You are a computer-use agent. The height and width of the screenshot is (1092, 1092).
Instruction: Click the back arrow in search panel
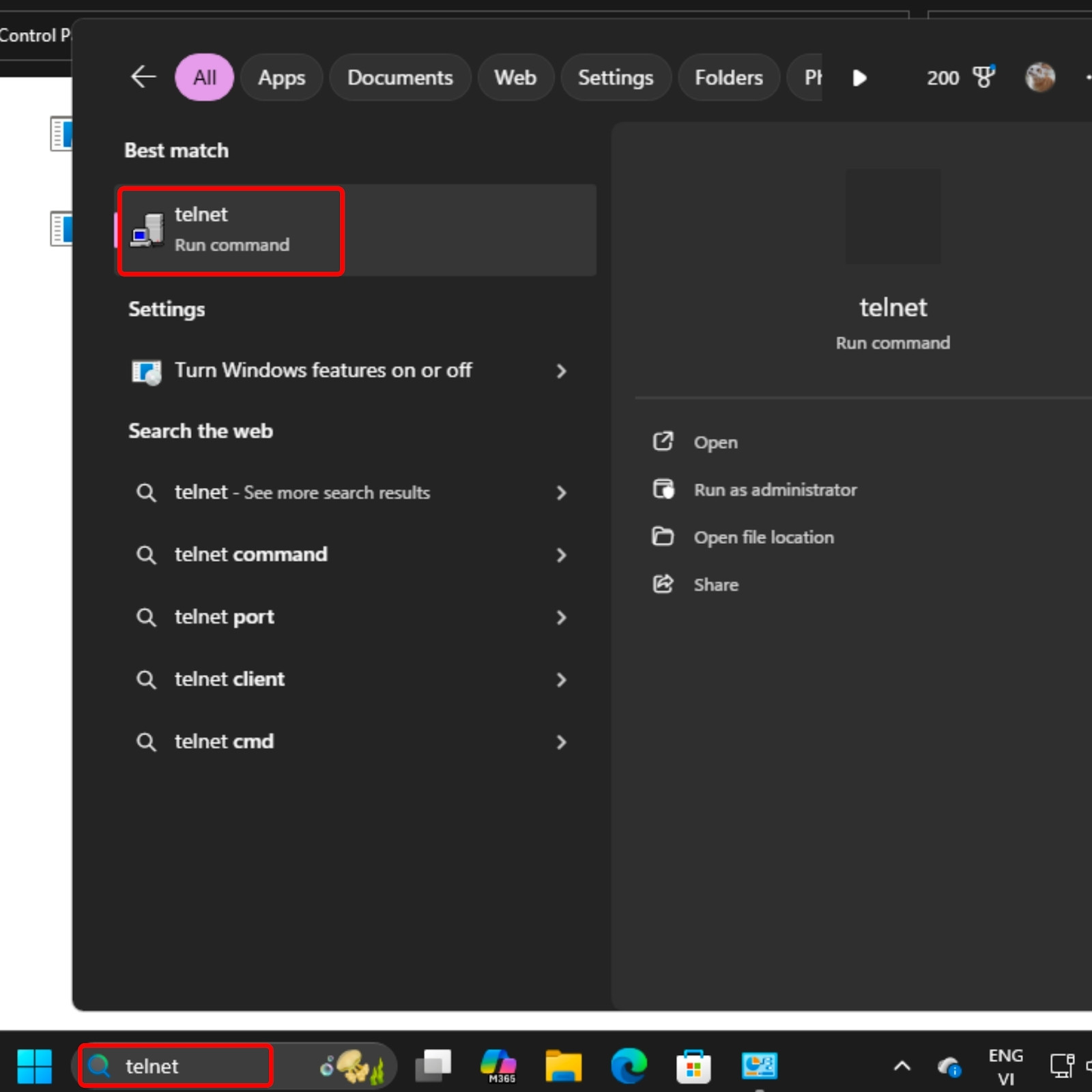pyautogui.click(x=143, y=77)
